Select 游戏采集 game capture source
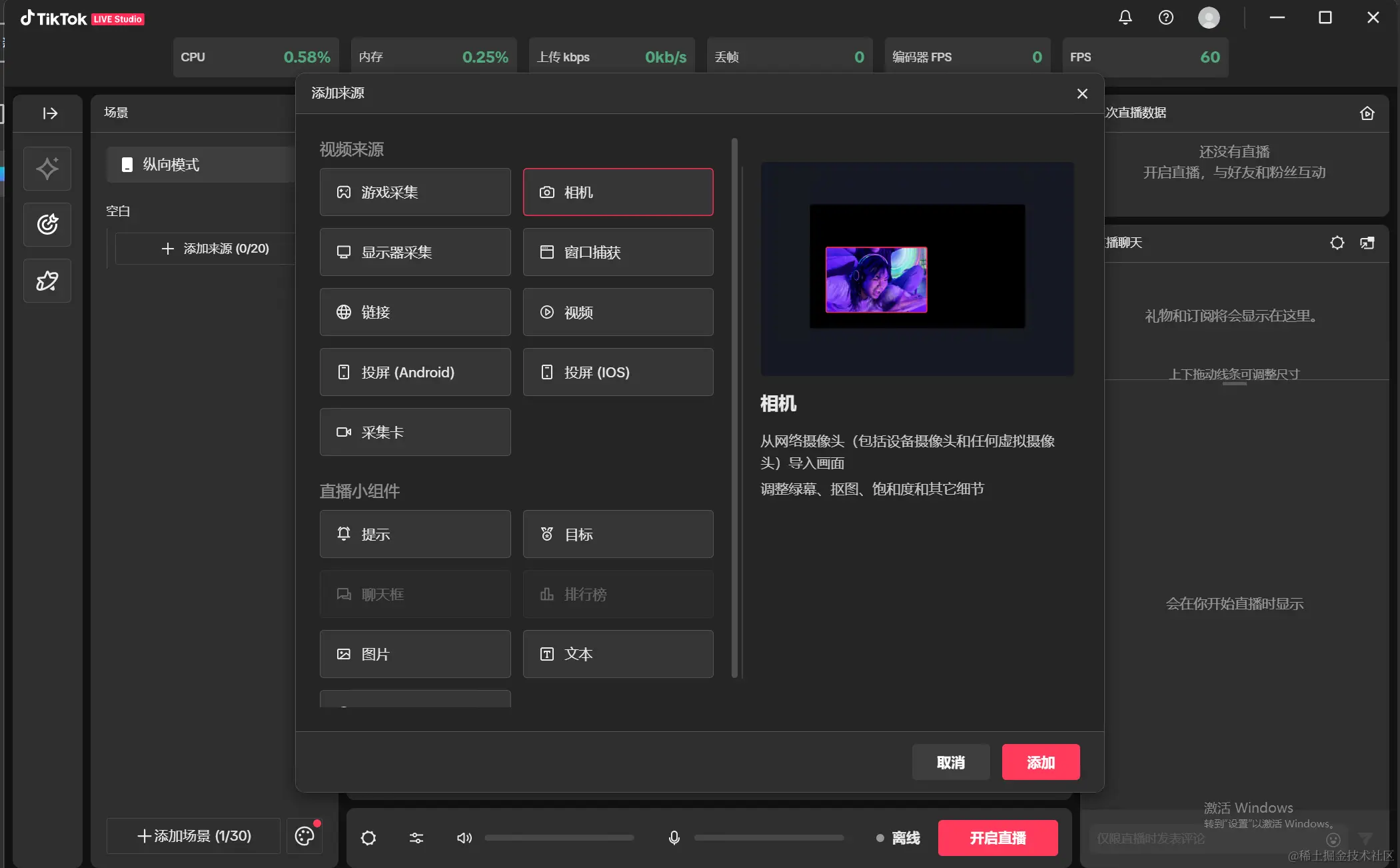Viewport: 1400px width, 868px height. tap(415, 192)
